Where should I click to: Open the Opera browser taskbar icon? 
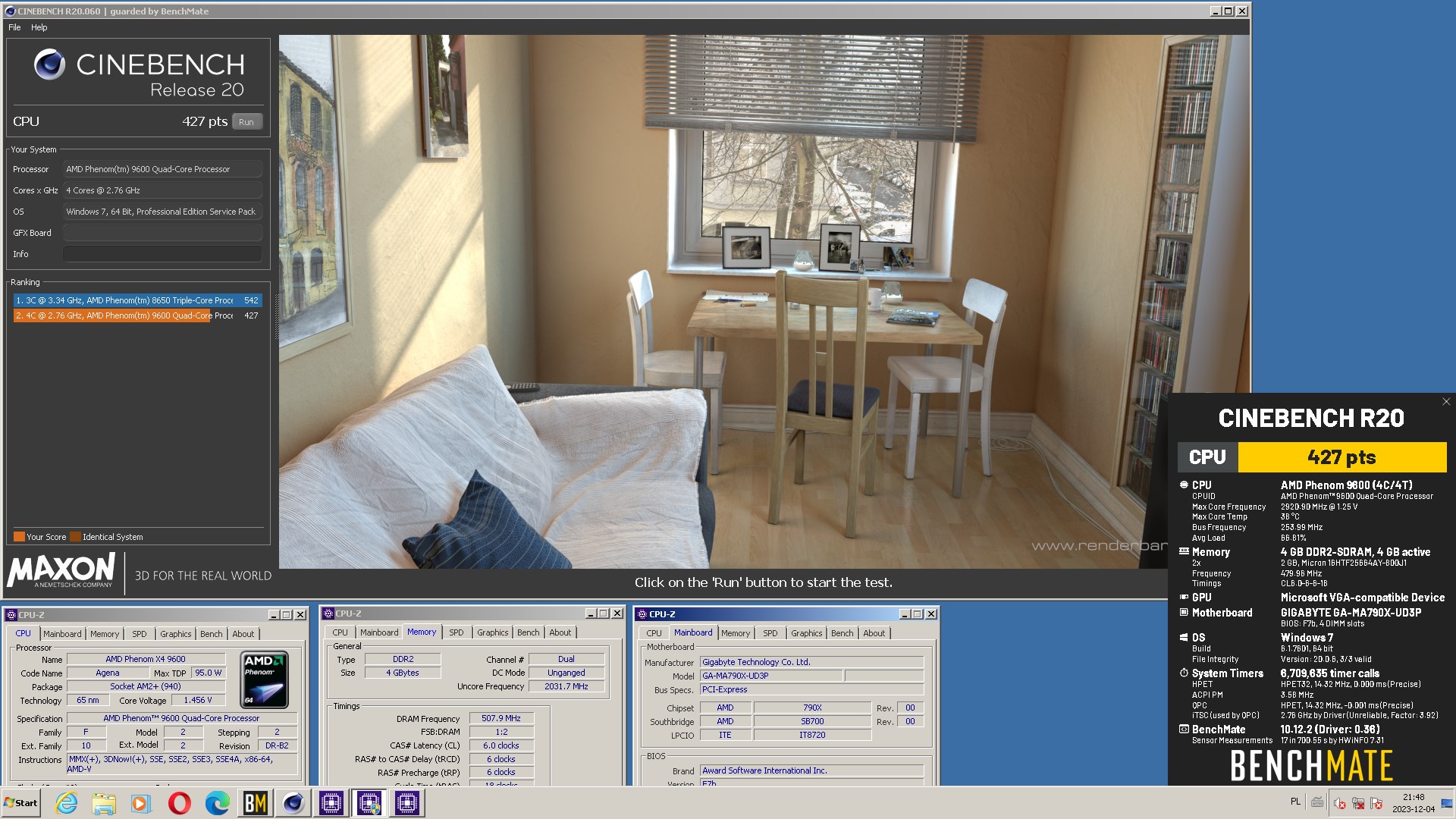179,802
